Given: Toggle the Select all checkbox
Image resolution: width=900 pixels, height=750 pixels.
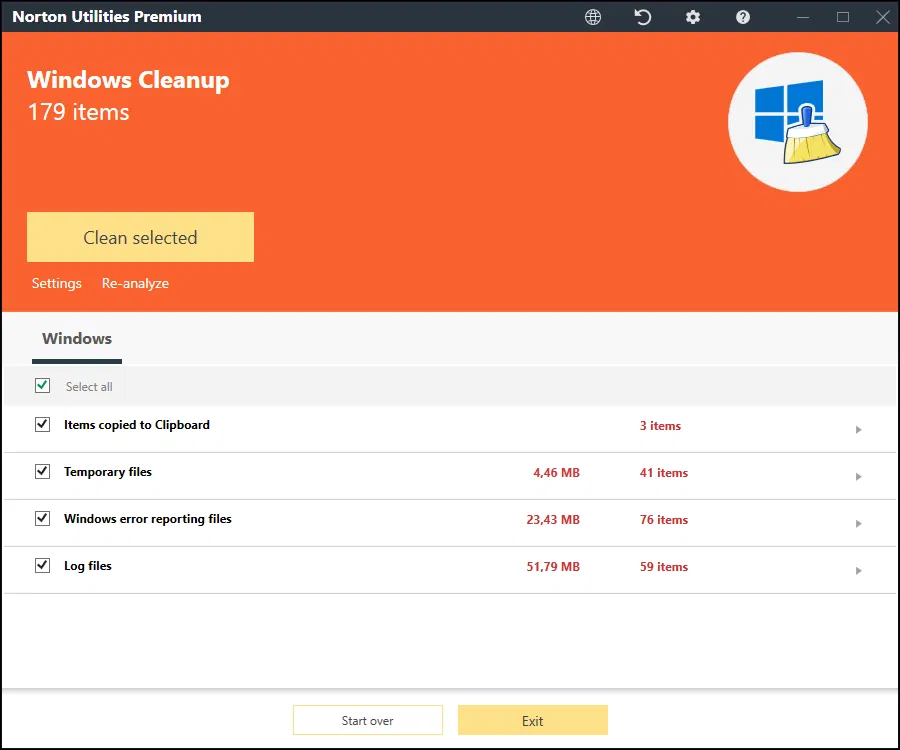Looking at the screenshot, I should [x=42, y=386].
